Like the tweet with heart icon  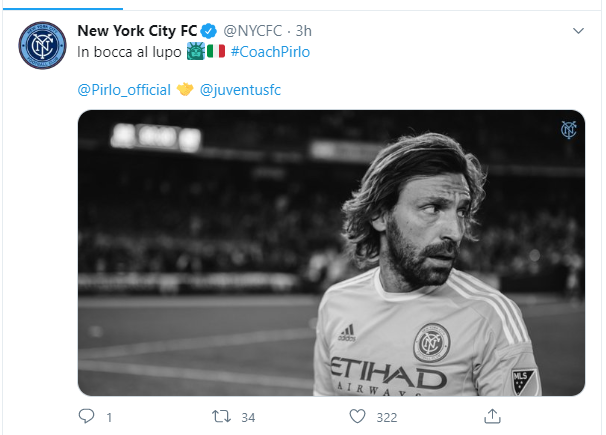[357, 416]
